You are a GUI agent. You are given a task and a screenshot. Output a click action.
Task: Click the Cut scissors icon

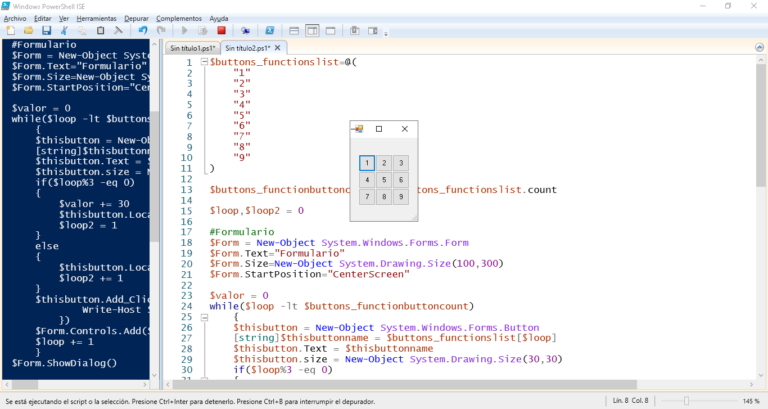coord(64,30)
